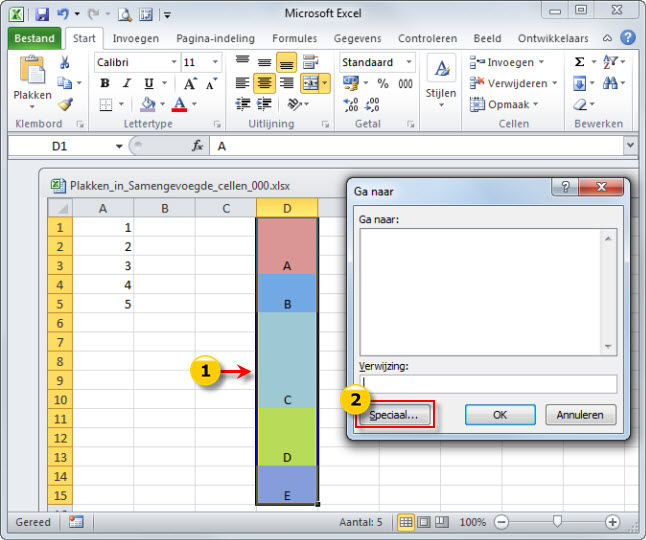Click the Format Painter brush icon
Viewport: 646px width, 540px height.
point(65,104)
